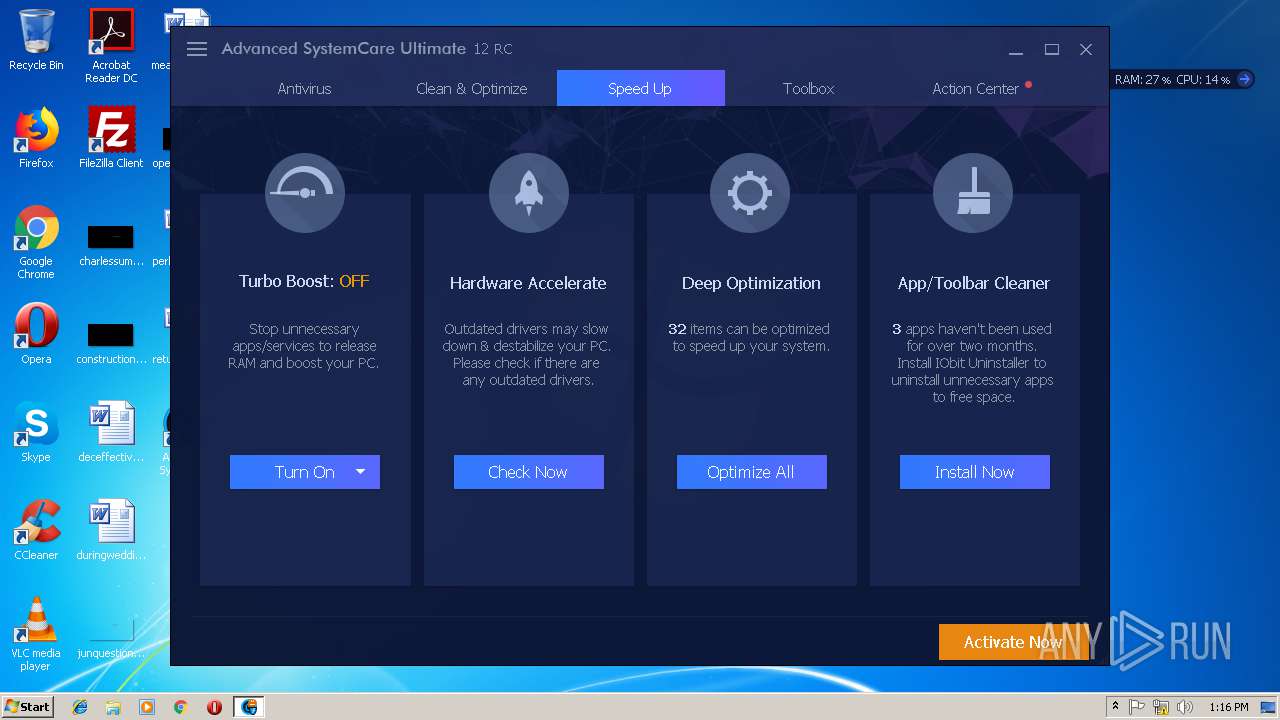Select the VLC media player desktop icon
Screen dimensions: 1280x720
pyautogui.click(x=36, y=634)
